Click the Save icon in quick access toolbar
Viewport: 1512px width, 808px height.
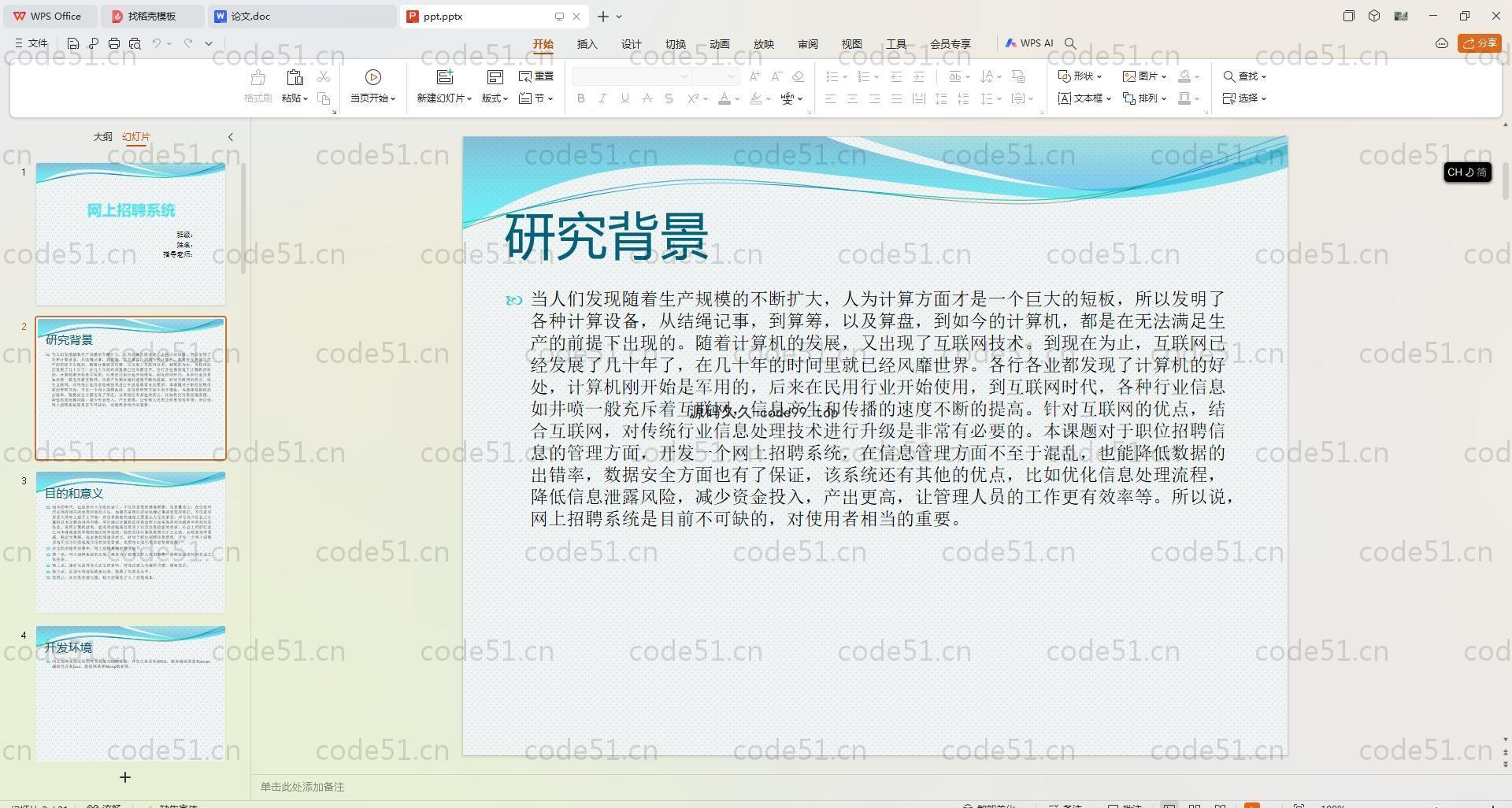(73, 43)
